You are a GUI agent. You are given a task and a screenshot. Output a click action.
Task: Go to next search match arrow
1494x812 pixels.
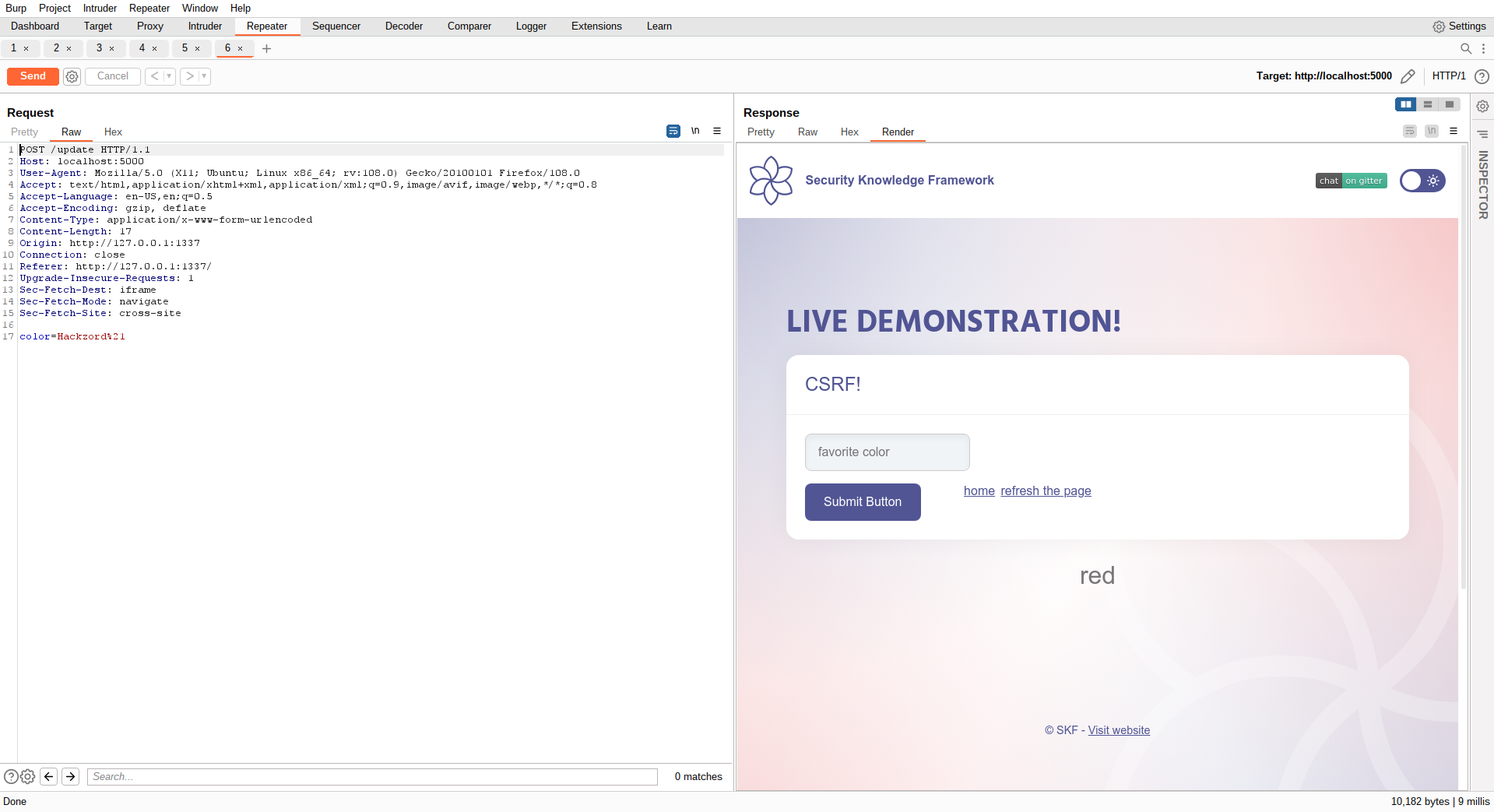tap(71, 776)
